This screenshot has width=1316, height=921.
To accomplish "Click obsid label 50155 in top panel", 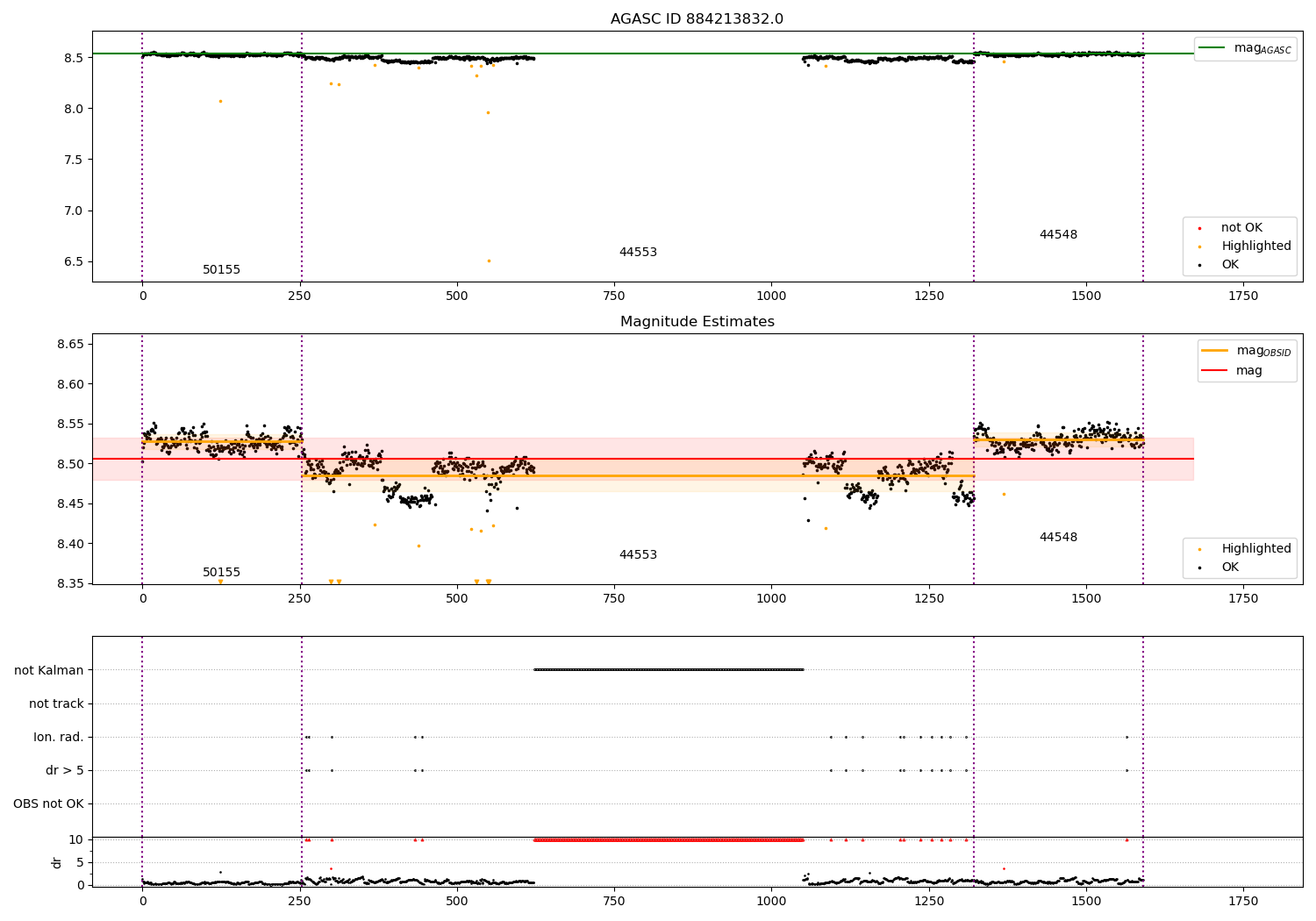I will pyautogui.click(x=221, y=270).
